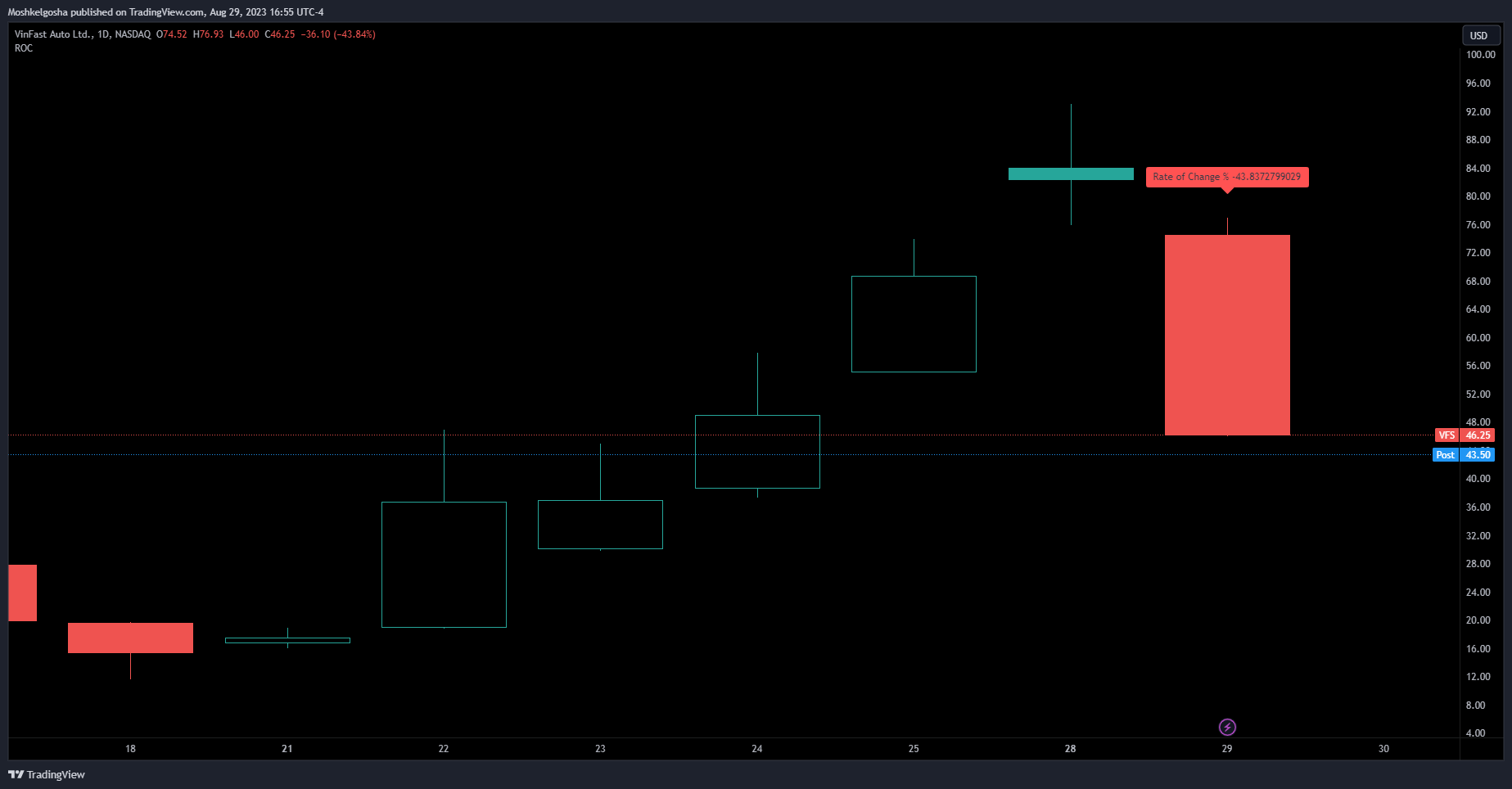Click the Post 43.50 price label
Image resolution: width=1512 pixels, height=789 pixels.
click(x=1464, y=455)
